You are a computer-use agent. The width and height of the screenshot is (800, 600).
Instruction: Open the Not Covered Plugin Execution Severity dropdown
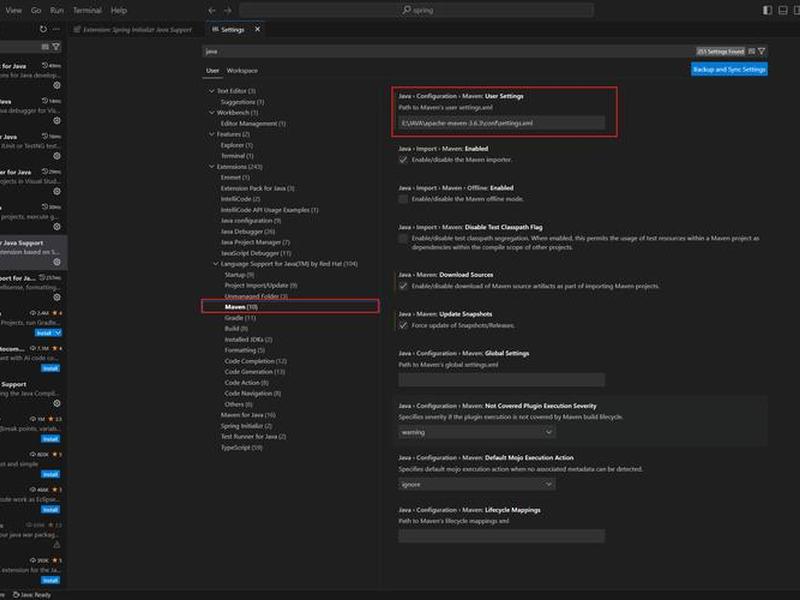477,432
